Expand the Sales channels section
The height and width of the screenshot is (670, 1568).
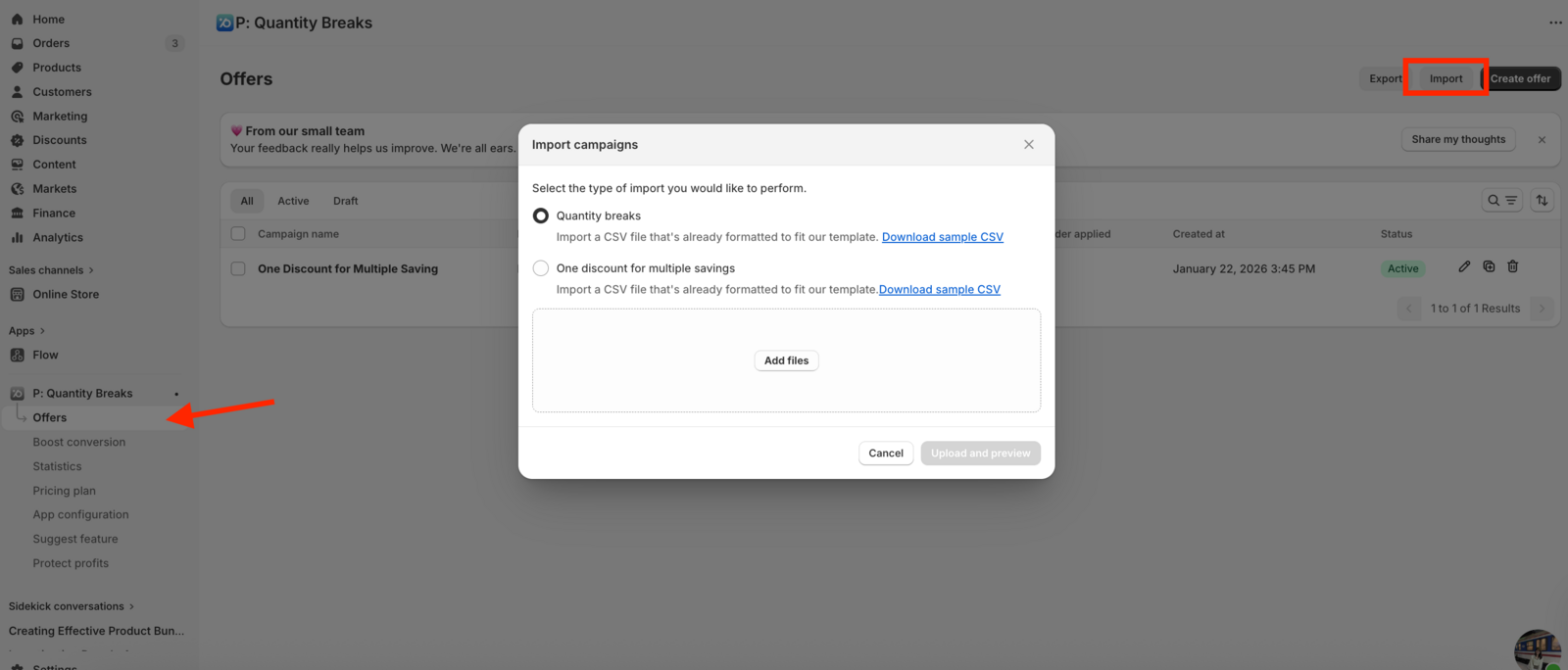[91, 270]
